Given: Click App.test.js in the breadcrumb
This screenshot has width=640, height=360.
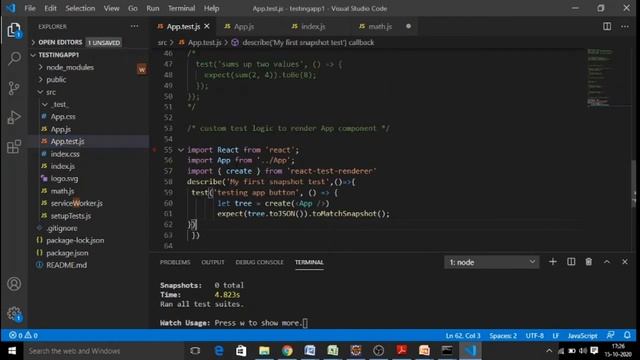Looking at the screenshot, I should coord(204,42).
